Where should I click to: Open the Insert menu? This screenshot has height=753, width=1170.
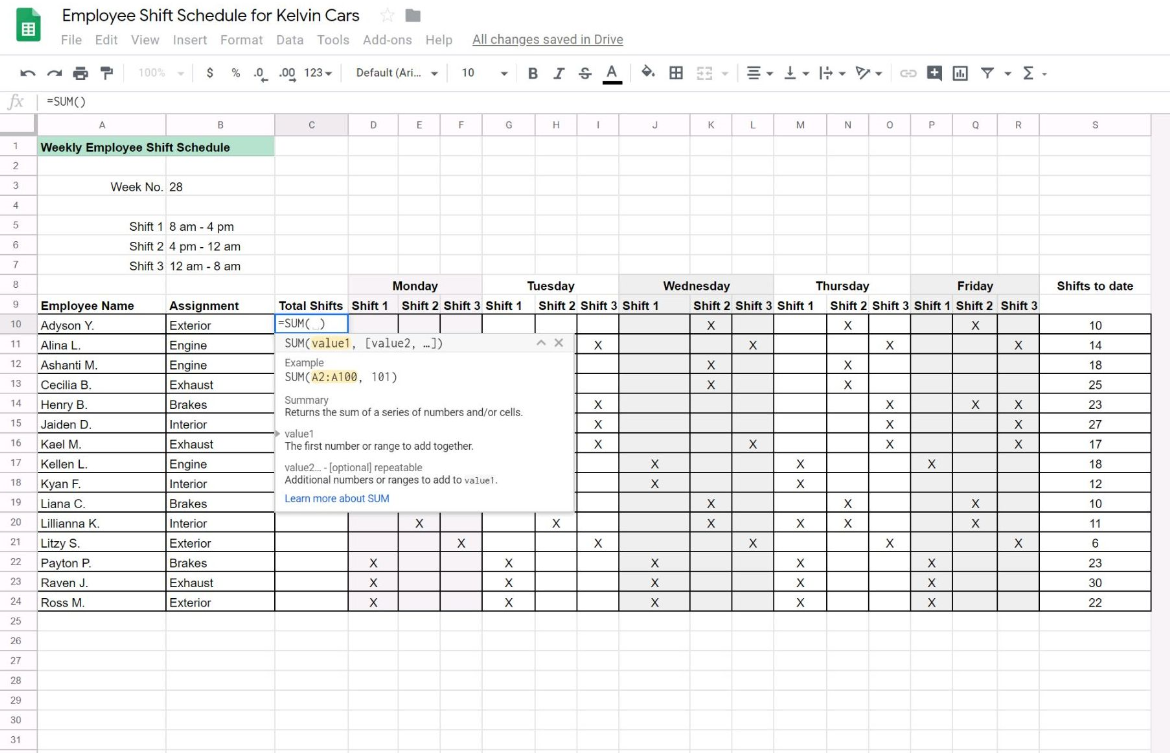(x=190, y=40)
